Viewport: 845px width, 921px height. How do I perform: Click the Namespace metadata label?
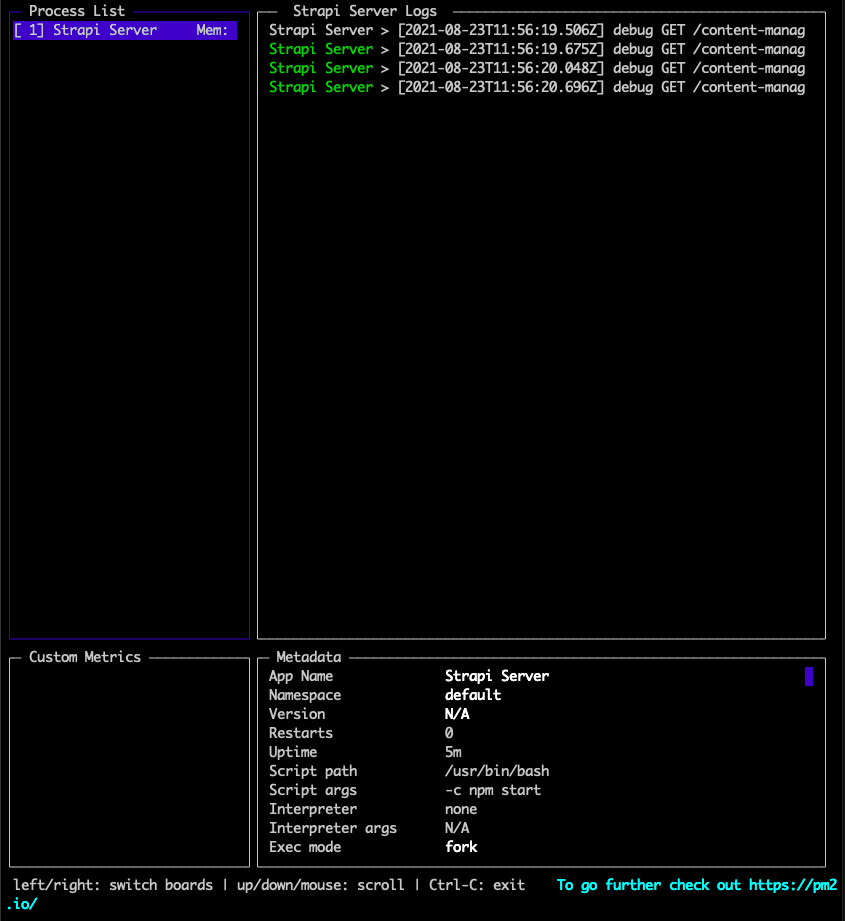pyautogui.click(x=305, y=695)
